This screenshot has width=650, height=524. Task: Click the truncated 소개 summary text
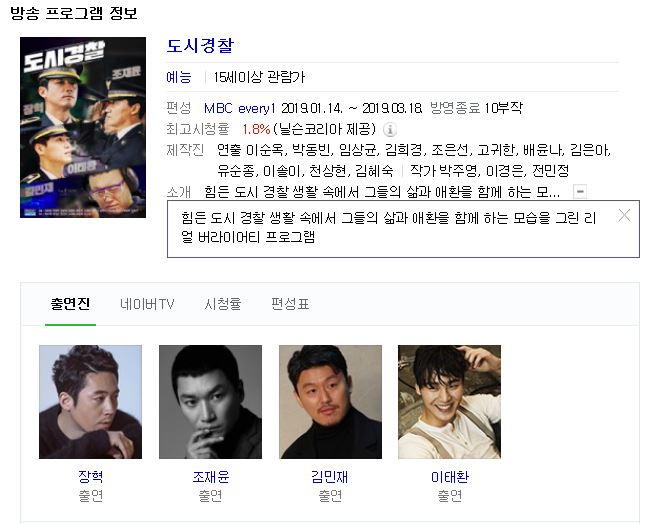(x=382, y=192)
